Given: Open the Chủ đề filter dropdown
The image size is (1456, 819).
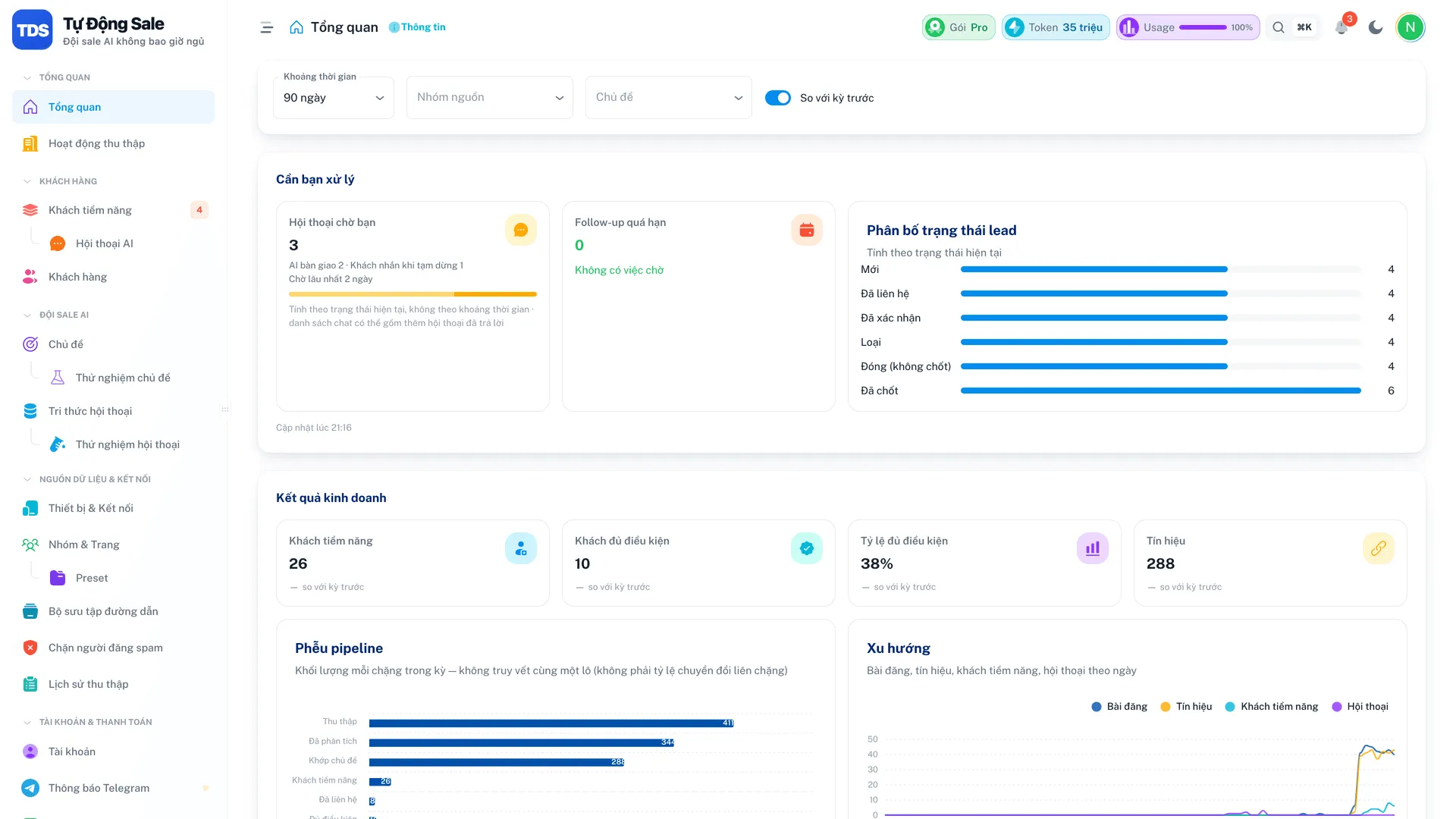Looking at the screenshot, I should click(669, 97).
